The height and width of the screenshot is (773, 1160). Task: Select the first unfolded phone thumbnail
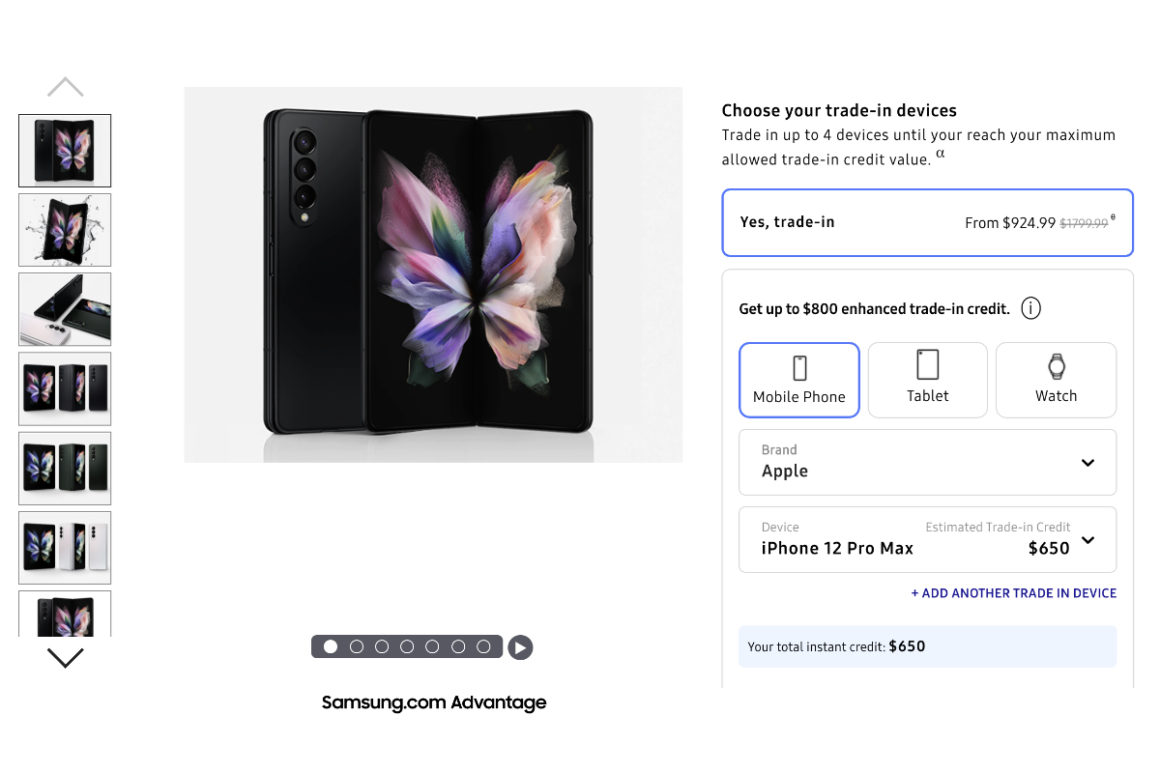[x=65, y=151]
